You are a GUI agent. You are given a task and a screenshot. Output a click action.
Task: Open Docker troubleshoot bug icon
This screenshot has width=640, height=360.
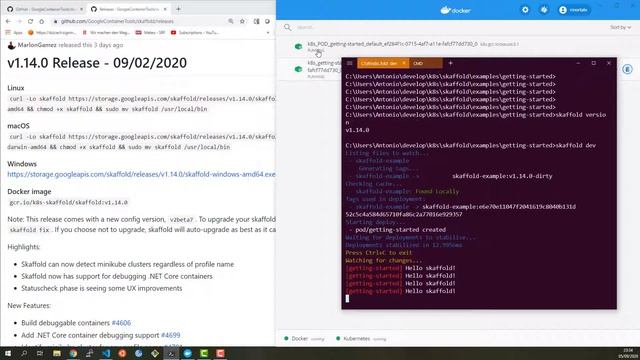[x=544, y=10]
